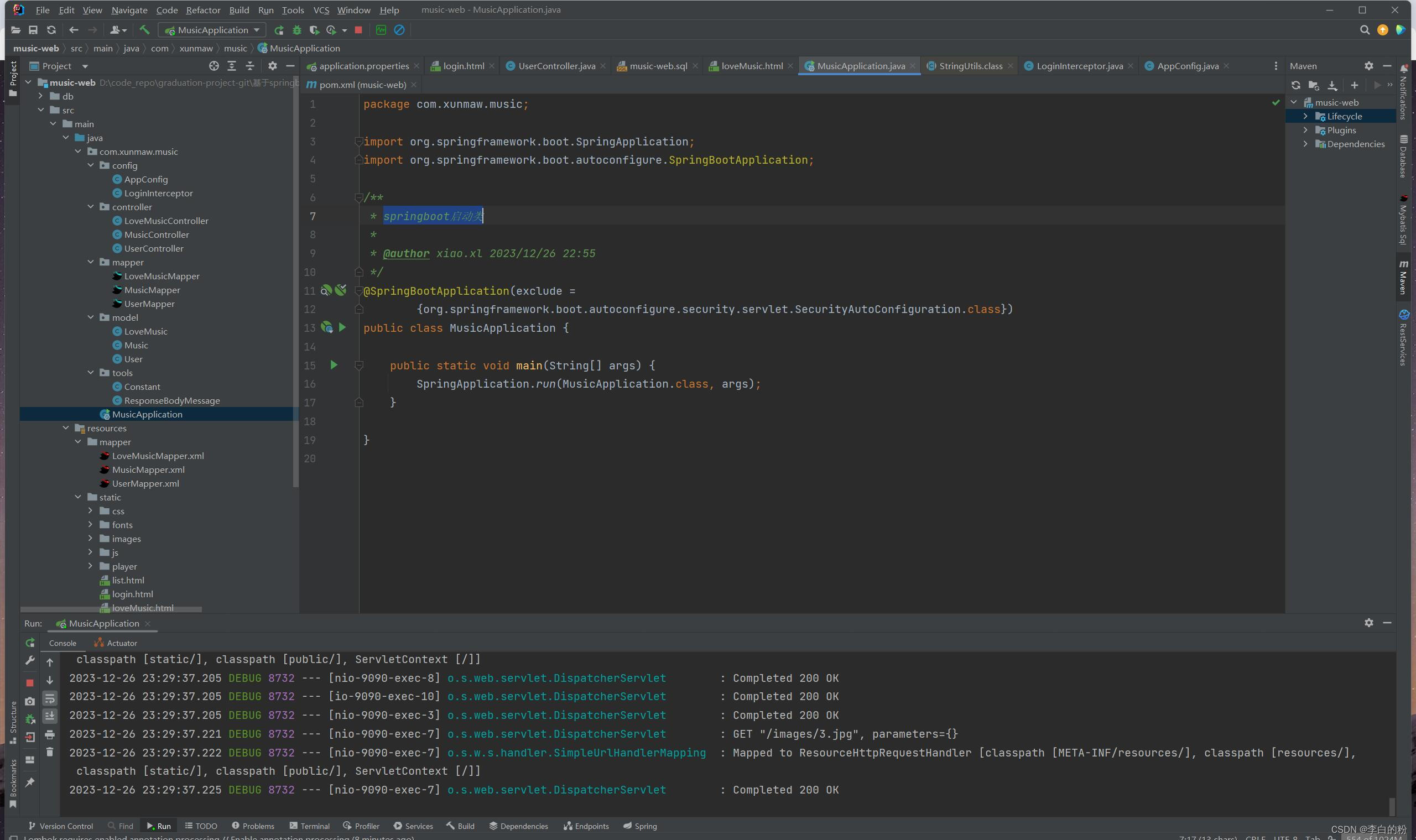Click the Reload Maven projects icon
The height and width of the screenshot is (840, 1416).
pyautogui.click(x=1295, y=85)
